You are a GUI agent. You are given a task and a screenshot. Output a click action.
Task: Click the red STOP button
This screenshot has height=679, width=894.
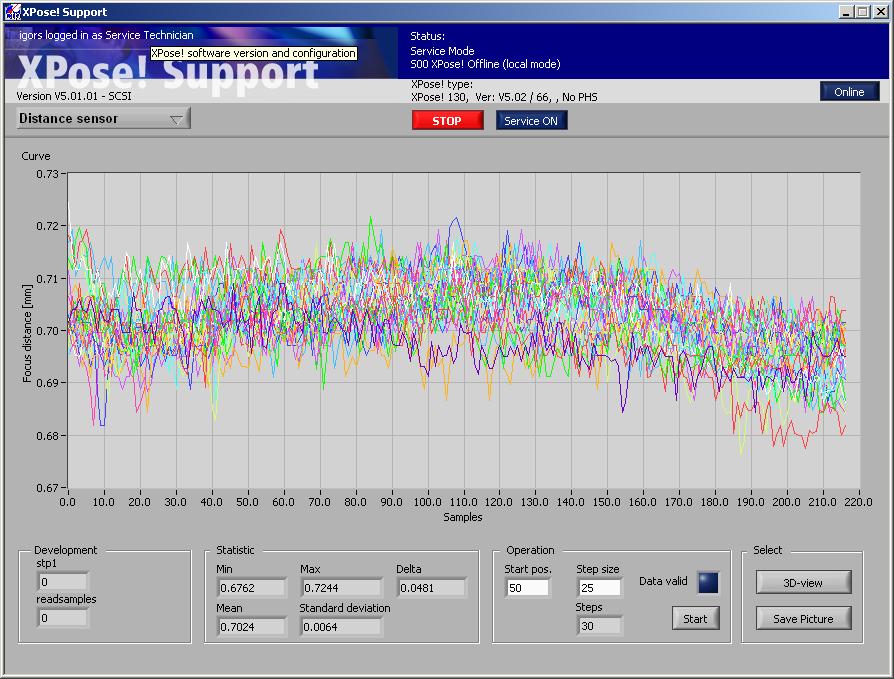448,121
